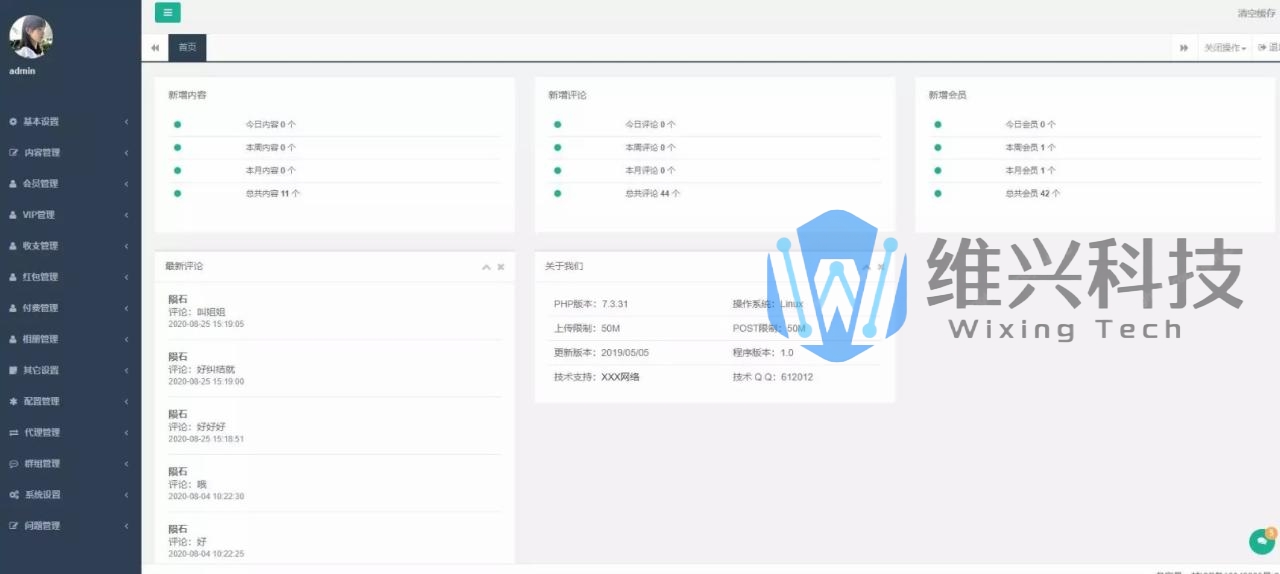Viewport: 1280px width, 574px height.
Task: Click the 更新版本: 2019/05/05 entry
Action: 602,352
